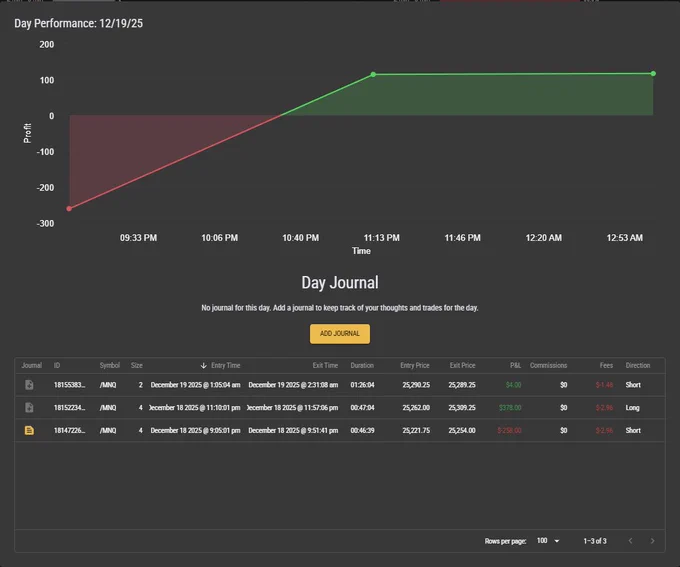Add journal icon for trade 18155383
This screenshot has height=567, width=680.
tap(29, 385)
